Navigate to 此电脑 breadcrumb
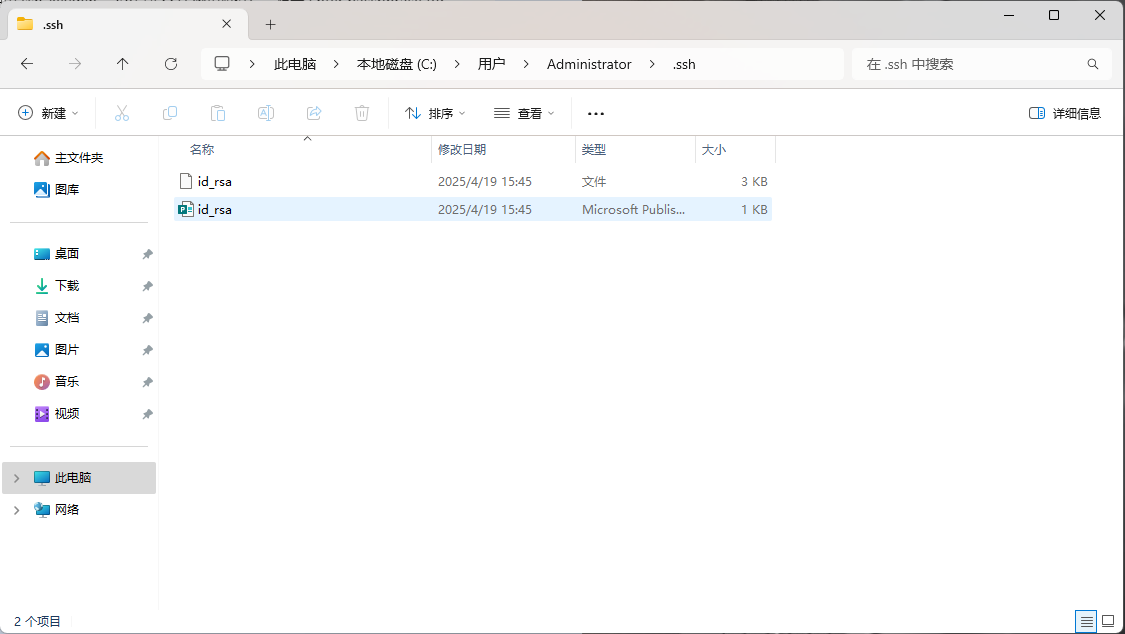The image size is (1125, 634). (x=295, y=64)
